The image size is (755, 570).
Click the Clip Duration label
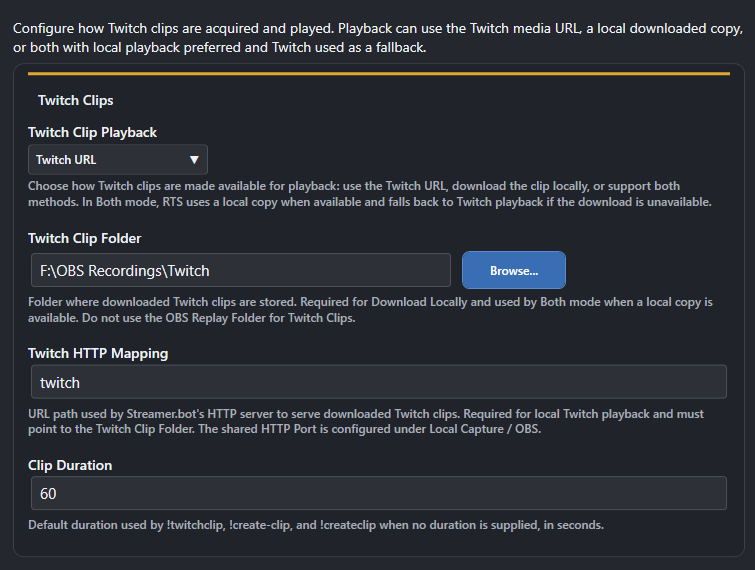(70, 465)
